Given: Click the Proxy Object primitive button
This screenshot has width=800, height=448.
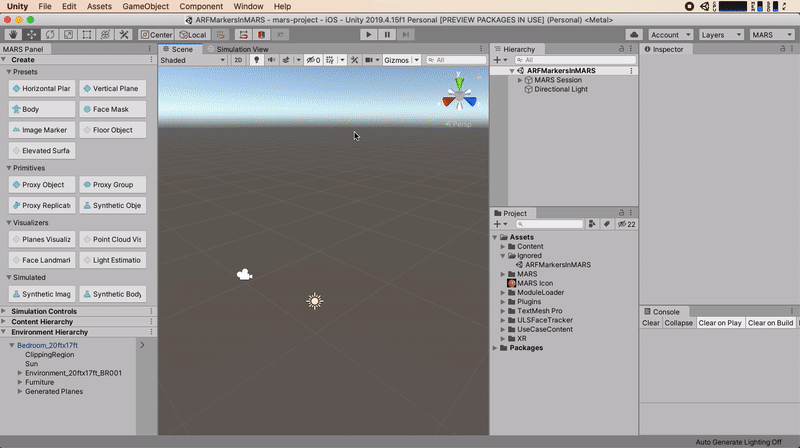Looking at the screenshot, I should tap(41, 185).
